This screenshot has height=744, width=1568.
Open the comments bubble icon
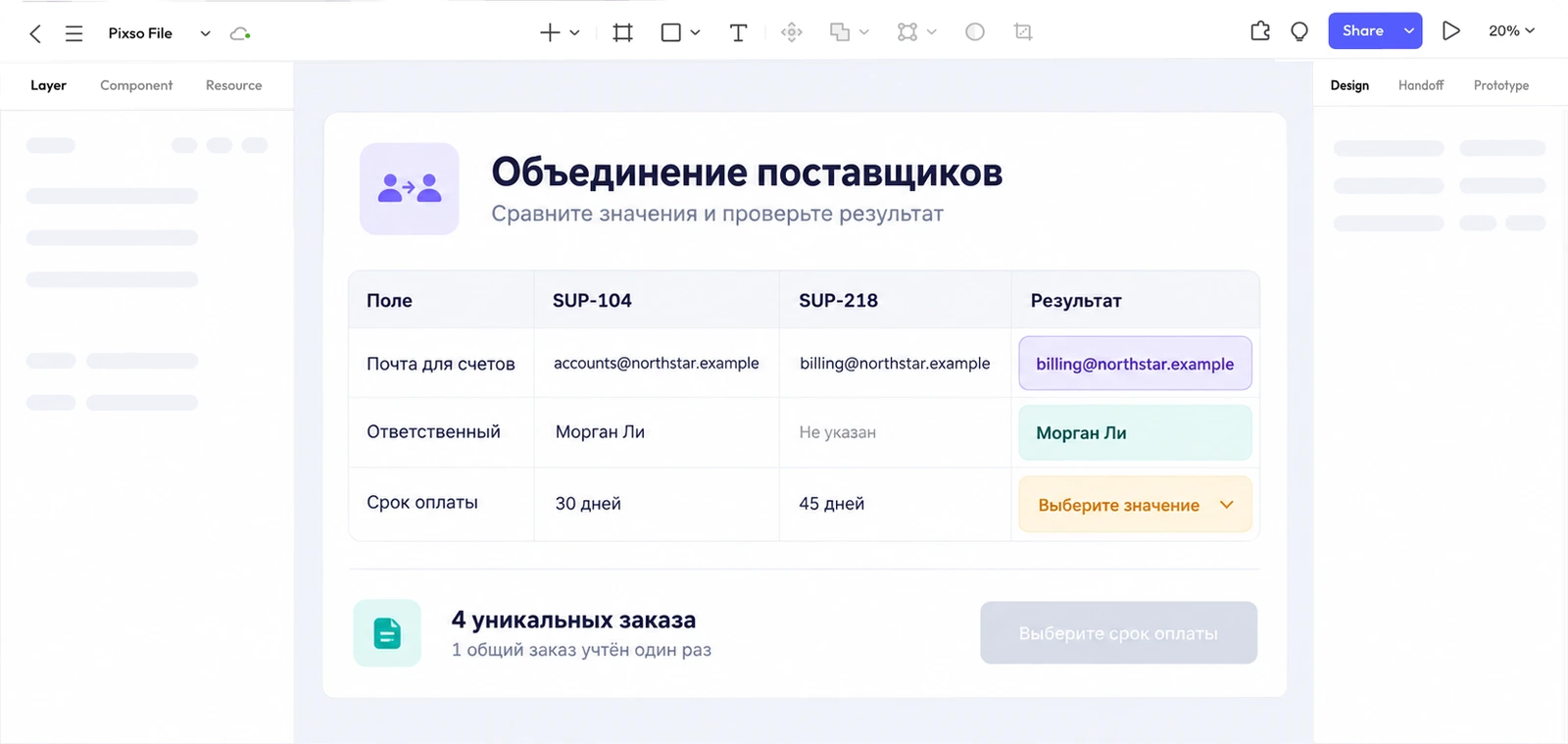pos(1299,31)
